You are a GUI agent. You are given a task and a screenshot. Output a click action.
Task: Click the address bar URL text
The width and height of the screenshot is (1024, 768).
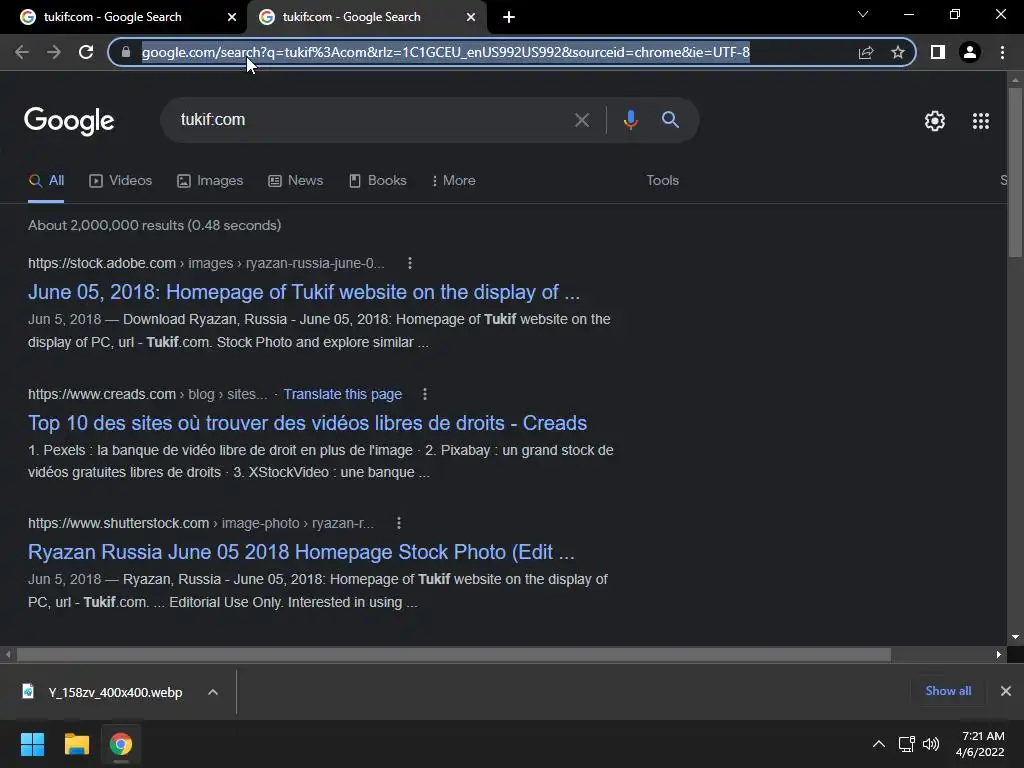click(446, 52)
